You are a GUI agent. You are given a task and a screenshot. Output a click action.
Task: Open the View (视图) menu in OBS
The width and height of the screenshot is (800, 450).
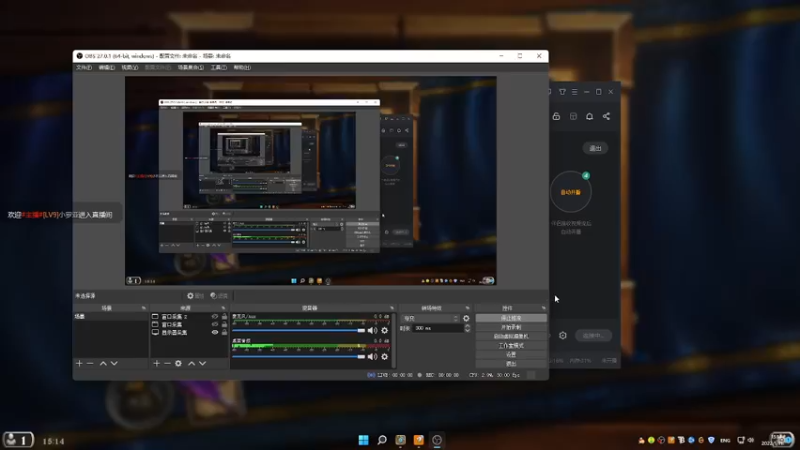tap(130, 67)
